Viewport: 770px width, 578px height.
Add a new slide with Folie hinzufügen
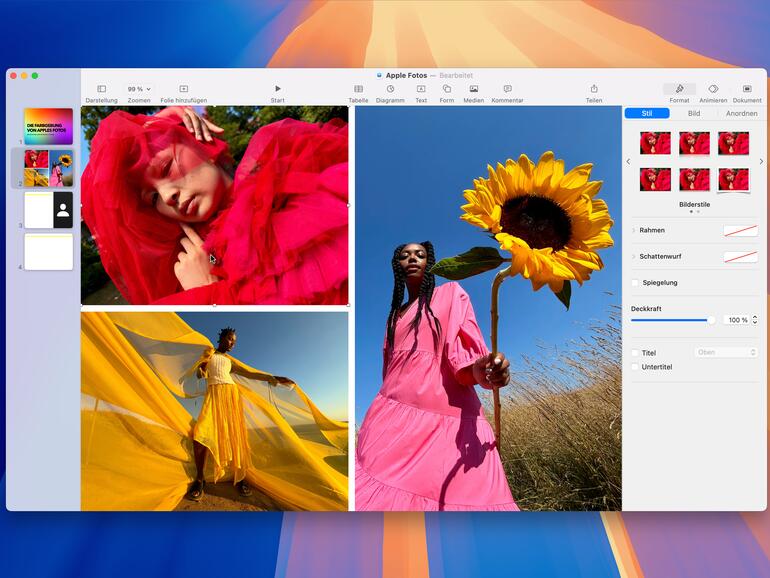[x=183, y=89]
